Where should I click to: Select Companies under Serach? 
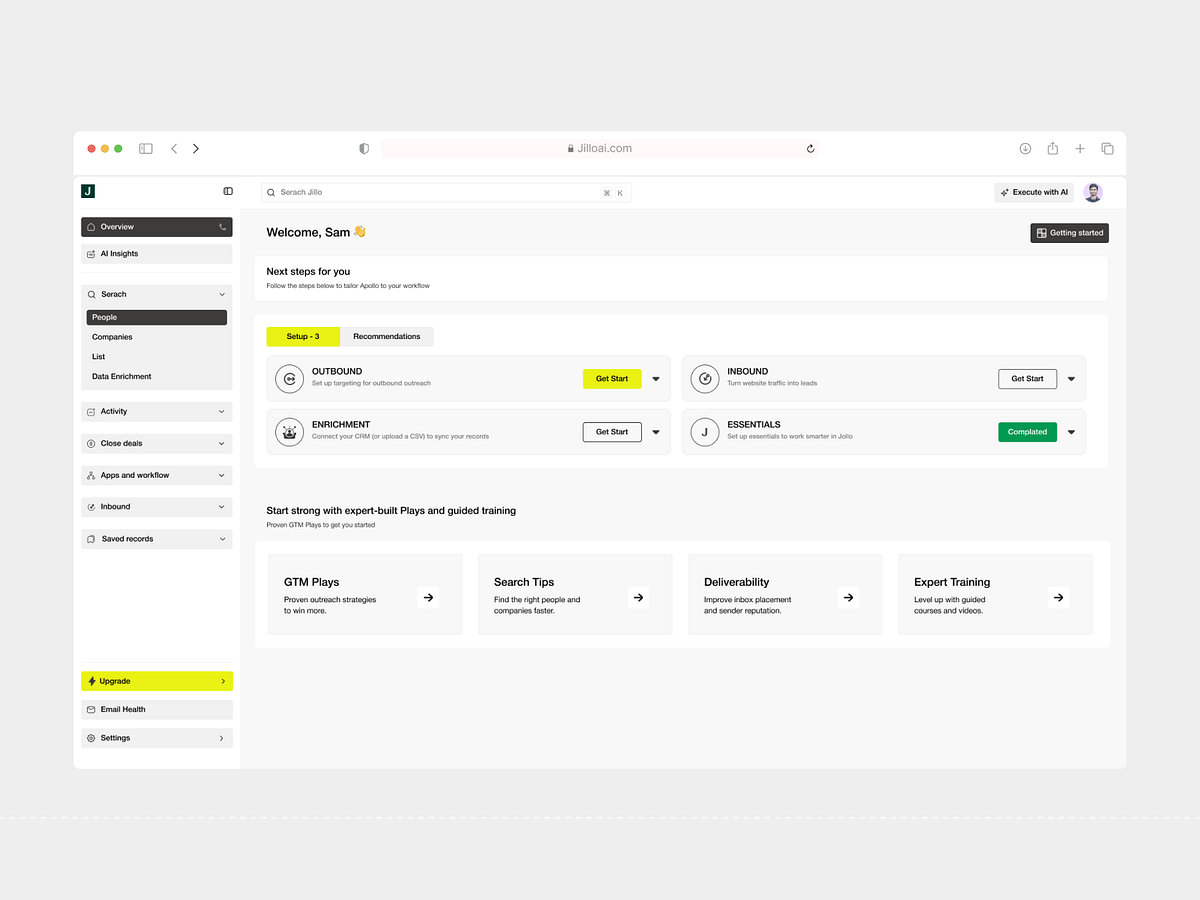tap(112, 337)
